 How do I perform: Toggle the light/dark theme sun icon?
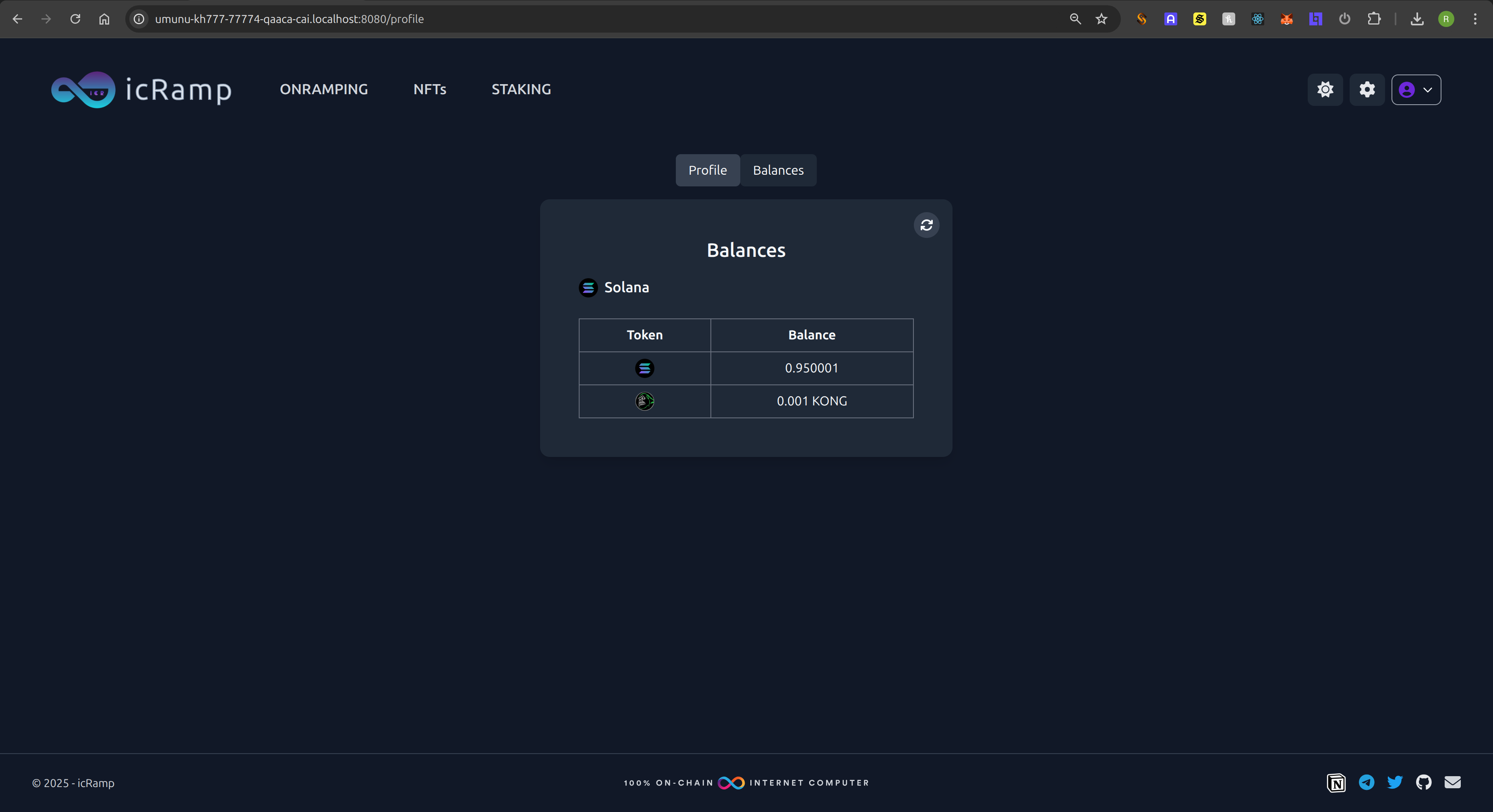[x=1325, y=90]
